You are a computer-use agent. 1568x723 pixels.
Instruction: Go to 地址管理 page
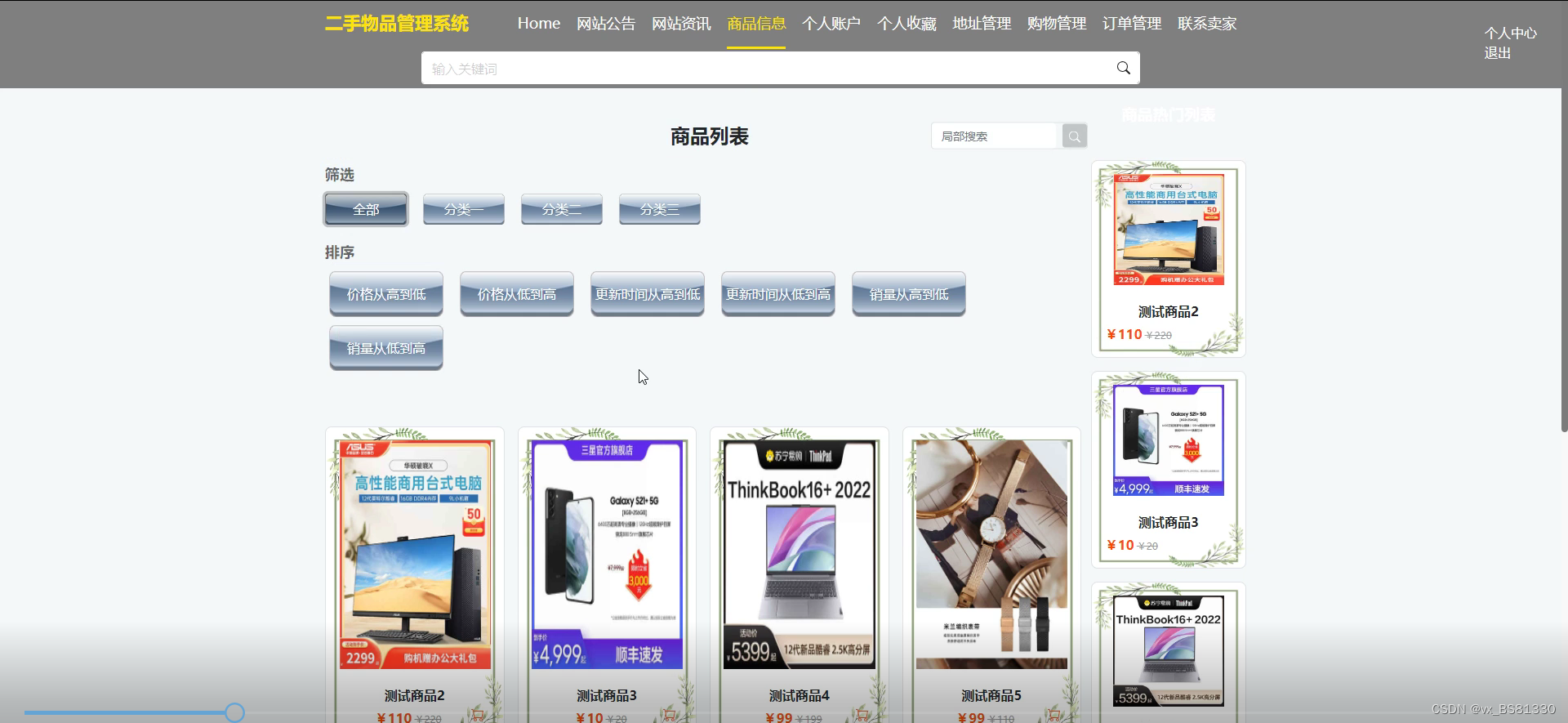pyautogui.click(x=982, y=24)
